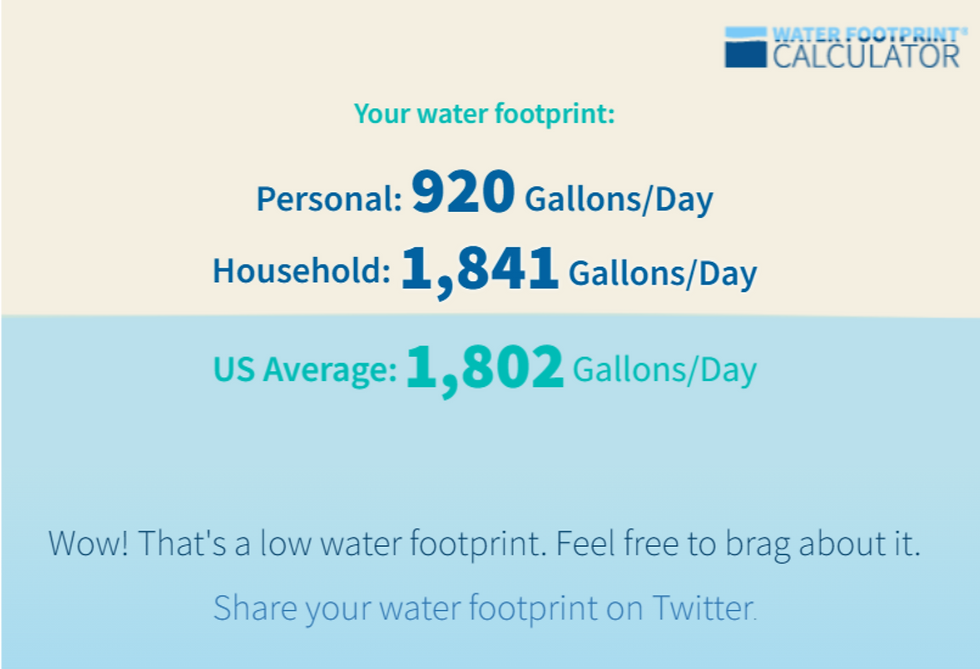The width and height of the screenshot is (980, 669).
Task: Click Gallons/Day beside the 1,802 value
Action: pos(664,370)
